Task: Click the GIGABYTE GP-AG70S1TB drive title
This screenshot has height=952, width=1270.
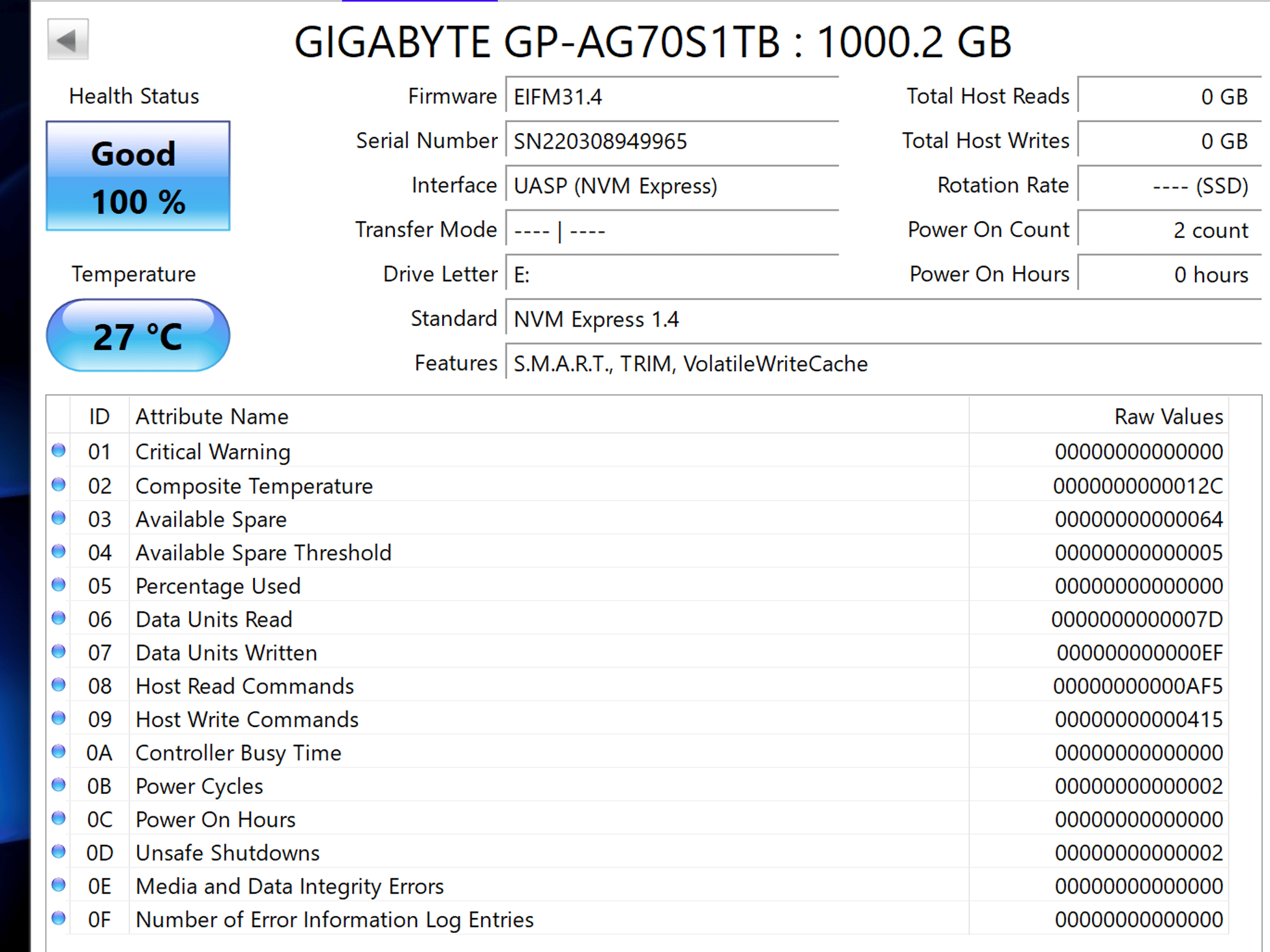Action: click(652, 42)
